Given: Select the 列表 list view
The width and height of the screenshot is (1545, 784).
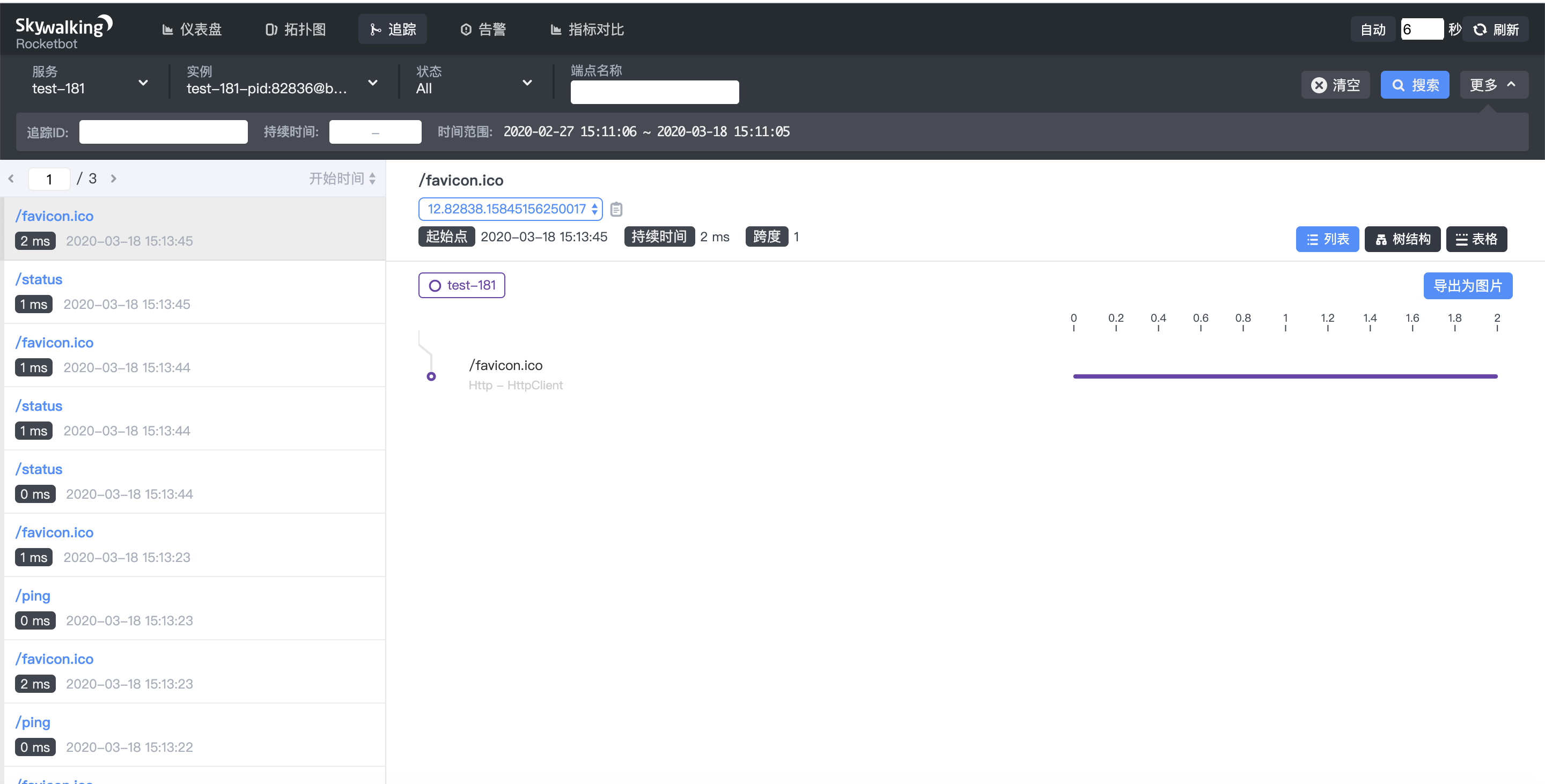Looking at the screenshot, I should [x=1327, y=239].
